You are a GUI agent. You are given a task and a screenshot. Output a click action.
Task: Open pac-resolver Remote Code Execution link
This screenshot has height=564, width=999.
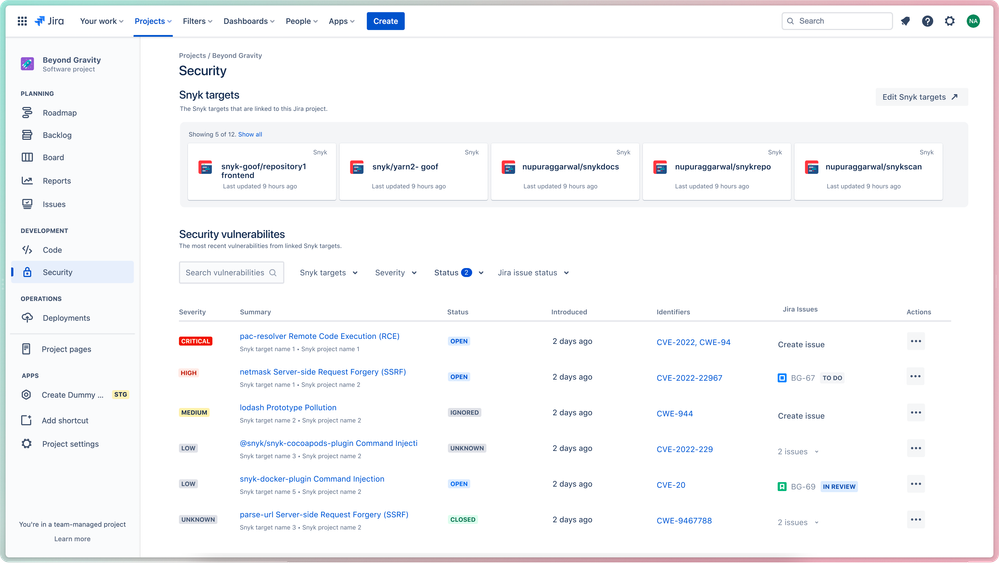(x=319, y=336)
